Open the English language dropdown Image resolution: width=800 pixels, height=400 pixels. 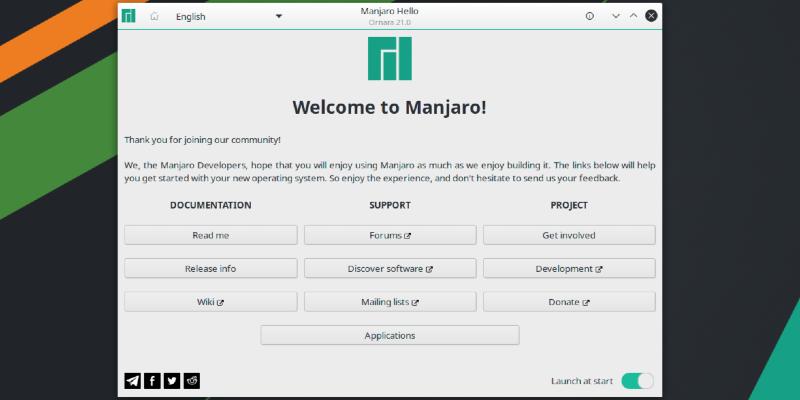pyautogui.click(x=228, y=16)
